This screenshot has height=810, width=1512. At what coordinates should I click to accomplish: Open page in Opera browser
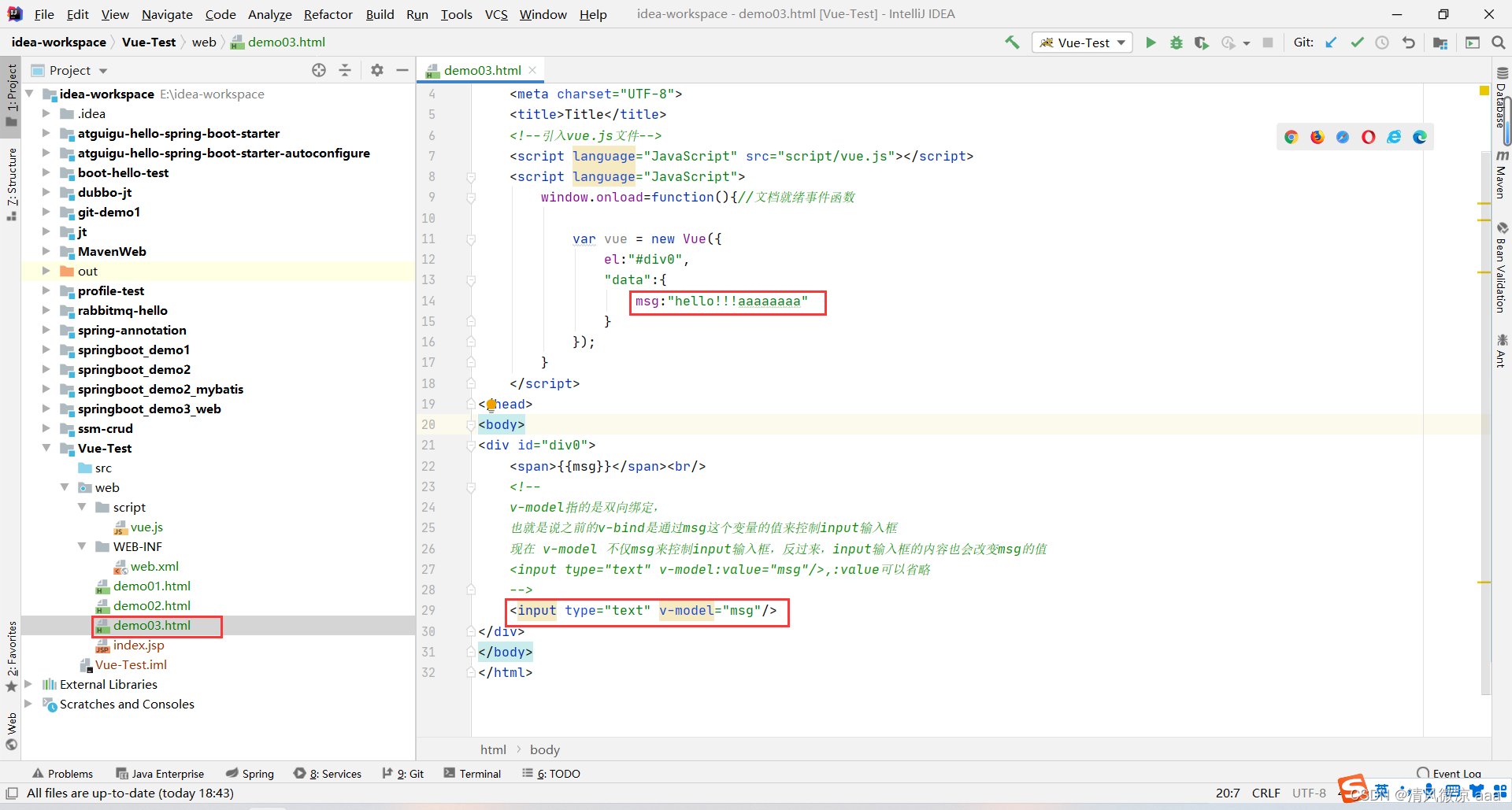click(x=1369, y=137)
